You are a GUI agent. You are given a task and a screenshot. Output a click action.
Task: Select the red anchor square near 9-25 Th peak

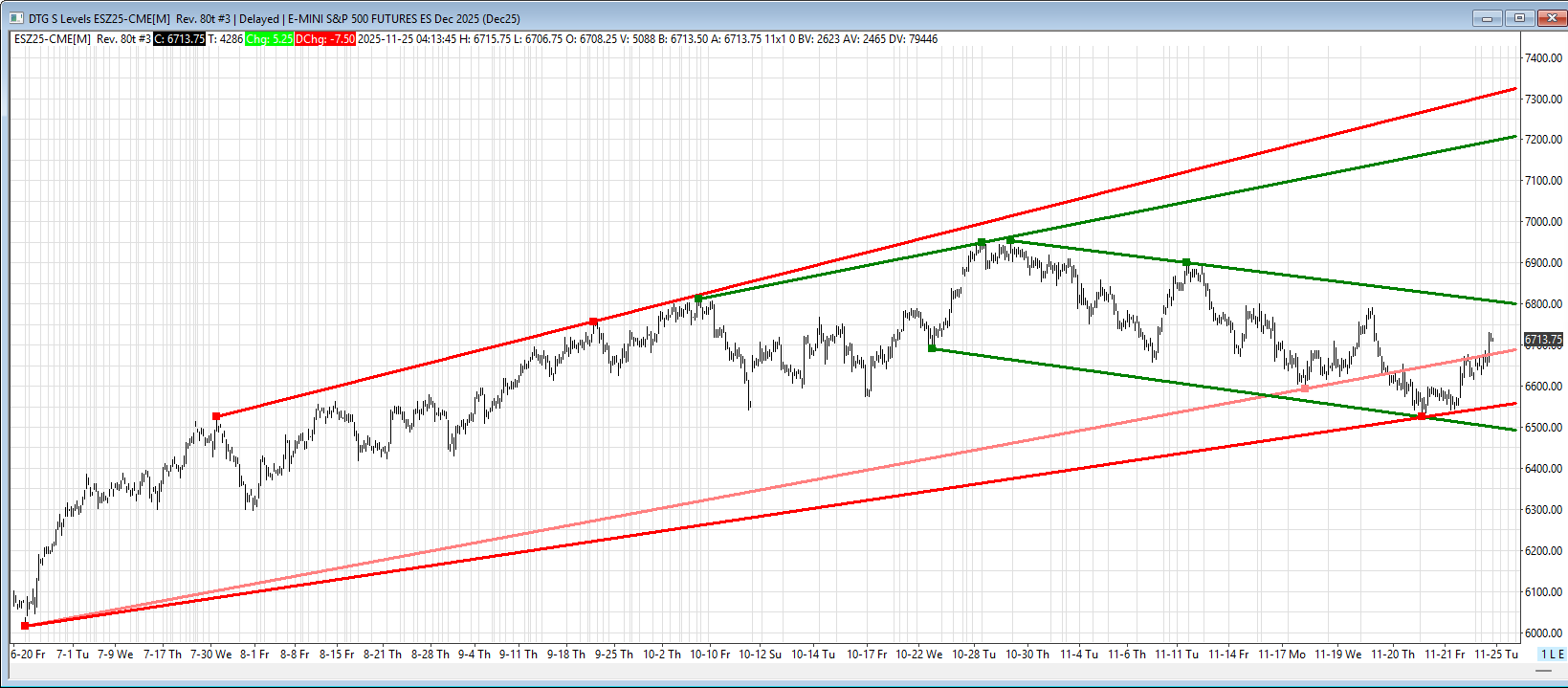(x=594, y=322)
